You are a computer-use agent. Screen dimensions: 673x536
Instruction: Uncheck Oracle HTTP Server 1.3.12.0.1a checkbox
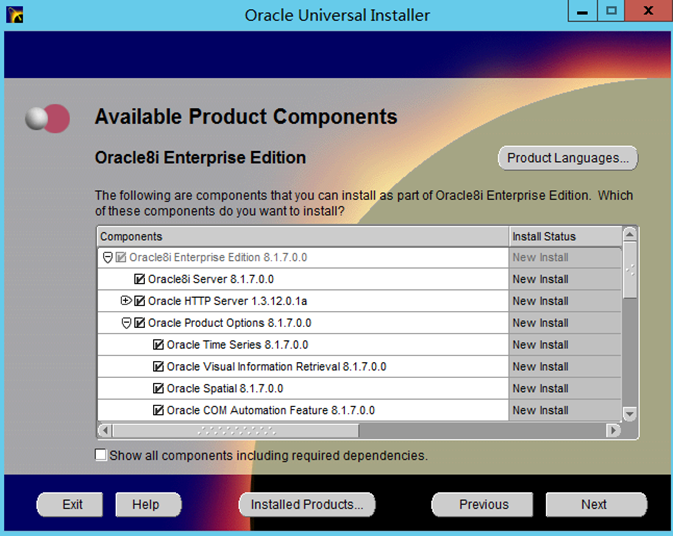[x=139, y=301]
